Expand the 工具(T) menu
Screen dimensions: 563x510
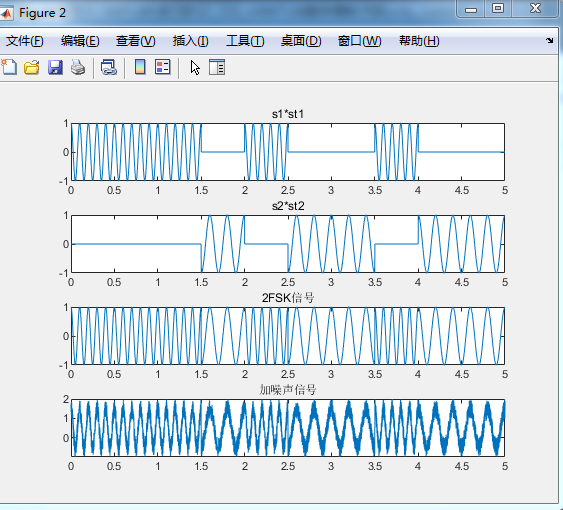click(x=245, y=41)
